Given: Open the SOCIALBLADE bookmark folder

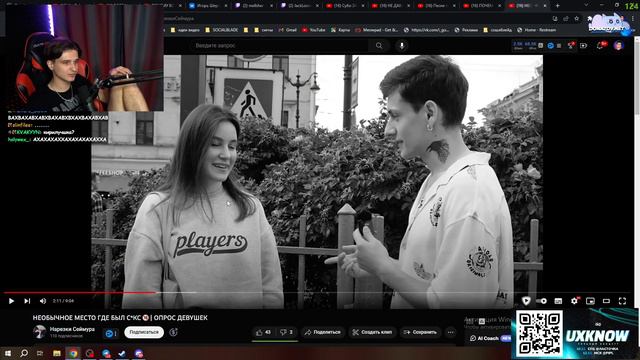Looking at the screenshot, I should 222,30.
